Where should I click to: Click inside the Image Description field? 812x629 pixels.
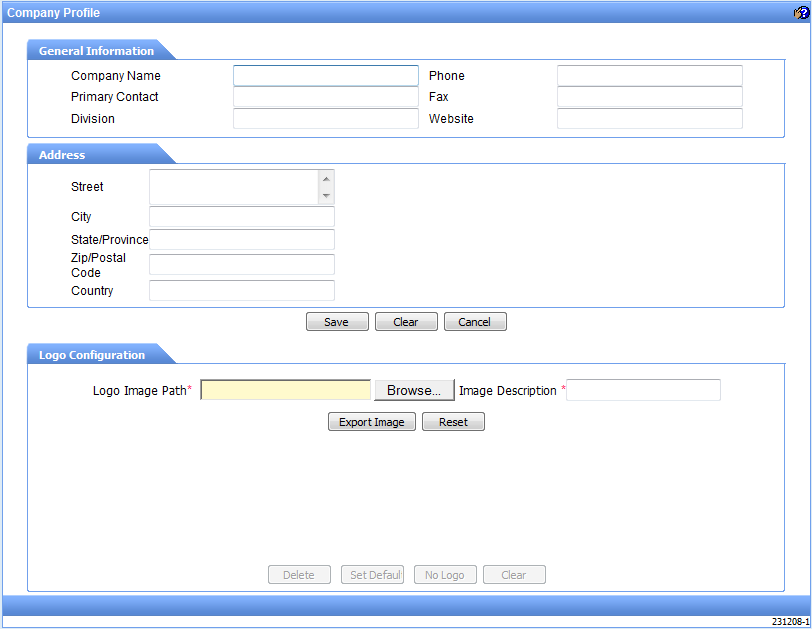642,390
